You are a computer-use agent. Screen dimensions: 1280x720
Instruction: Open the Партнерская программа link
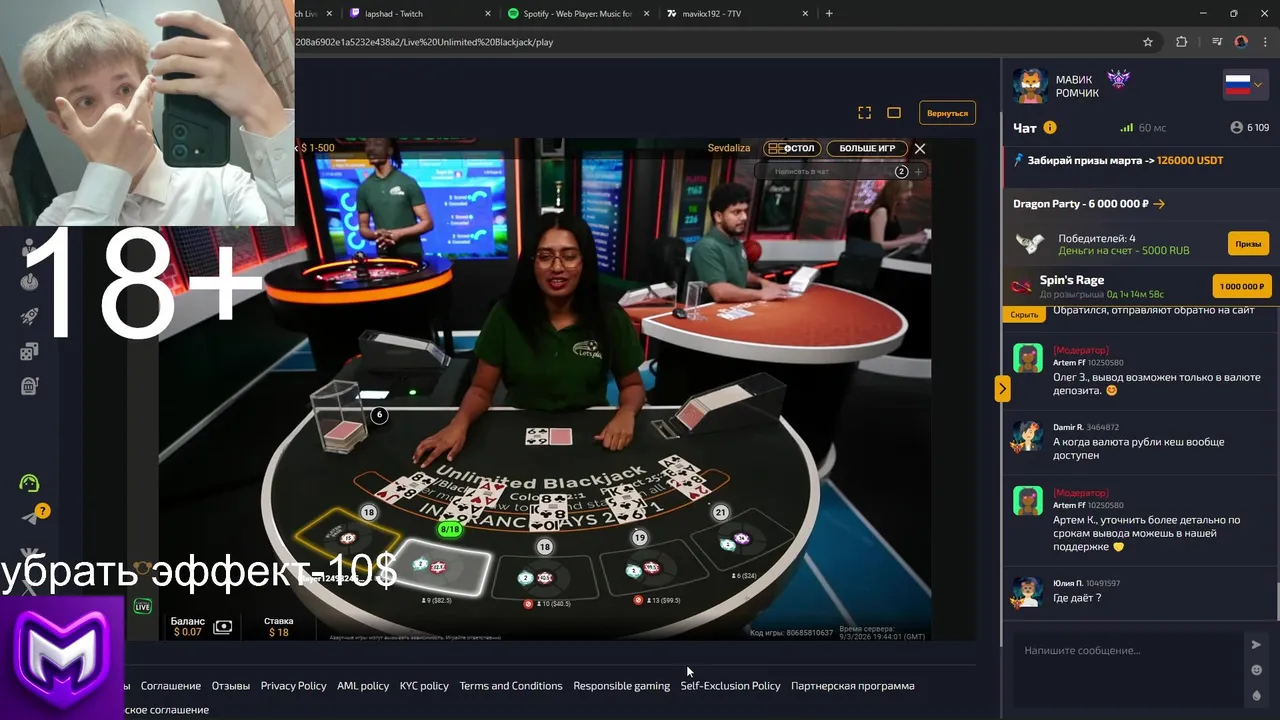[x=852, y=686]
